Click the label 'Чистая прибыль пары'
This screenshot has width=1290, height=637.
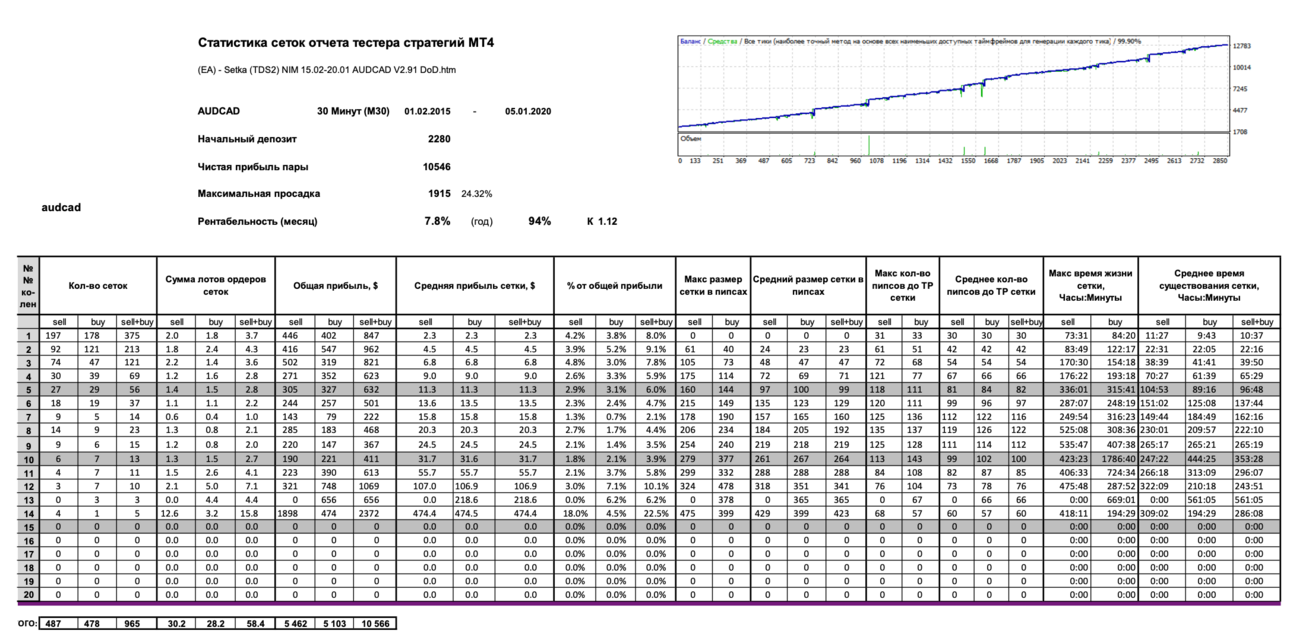pos(253,166)
